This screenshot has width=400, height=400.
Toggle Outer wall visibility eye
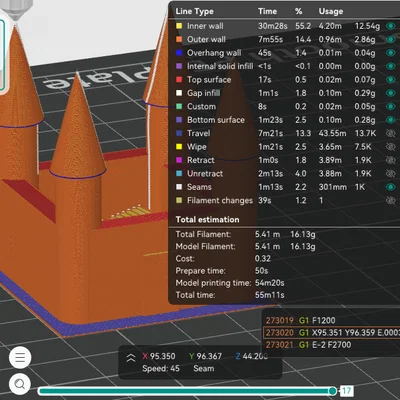tap(390, 39)
